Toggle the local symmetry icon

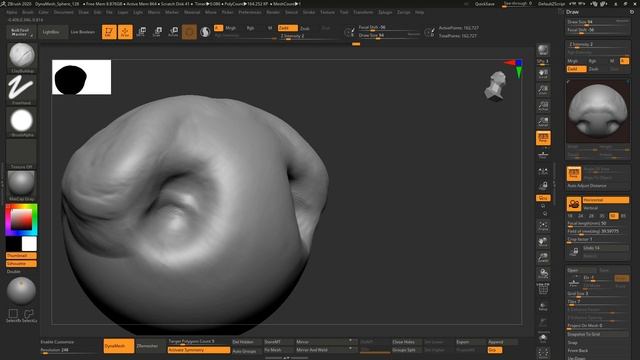pos(543,171)
